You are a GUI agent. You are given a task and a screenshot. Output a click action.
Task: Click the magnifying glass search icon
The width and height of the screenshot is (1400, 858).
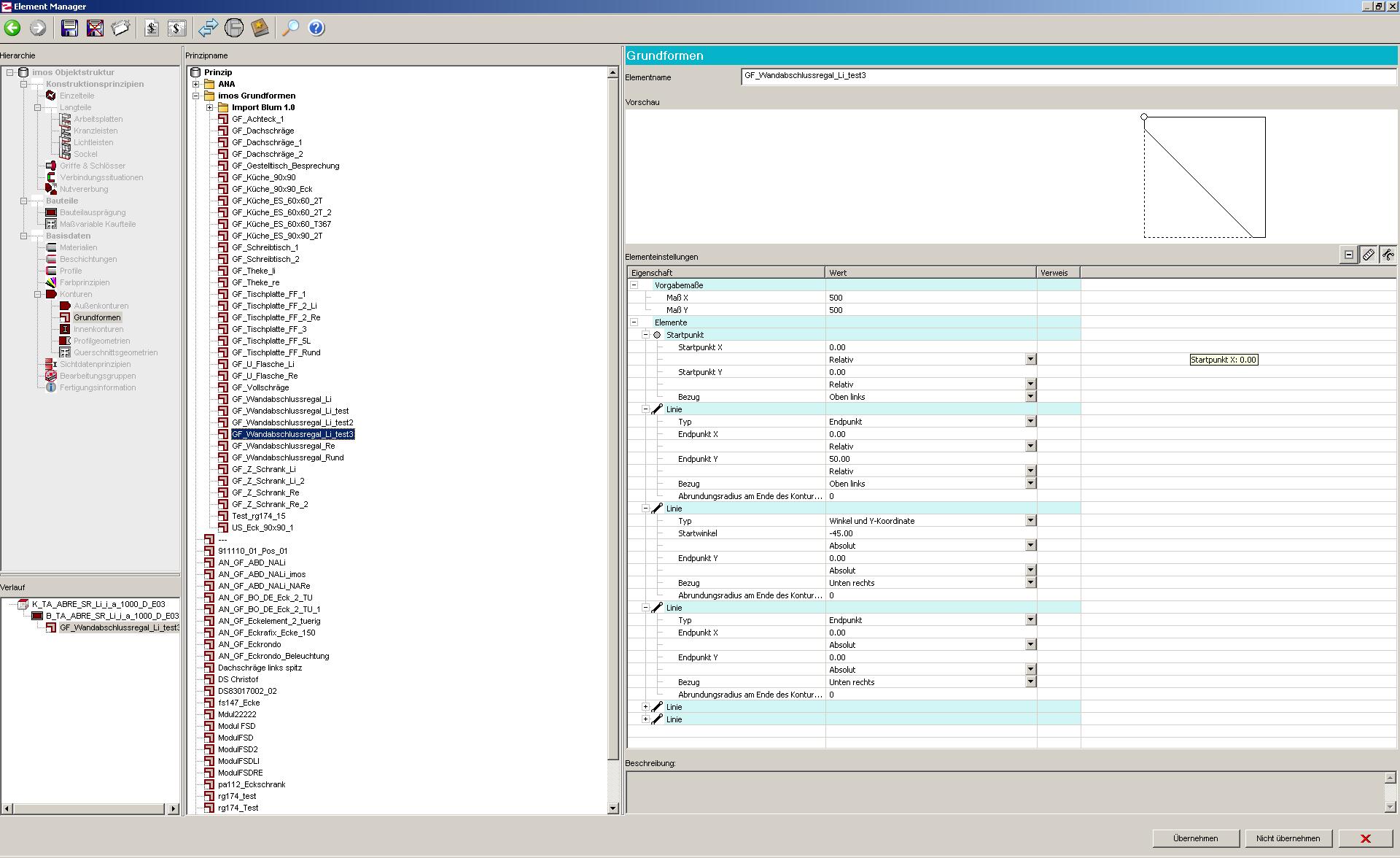(290, 28)
